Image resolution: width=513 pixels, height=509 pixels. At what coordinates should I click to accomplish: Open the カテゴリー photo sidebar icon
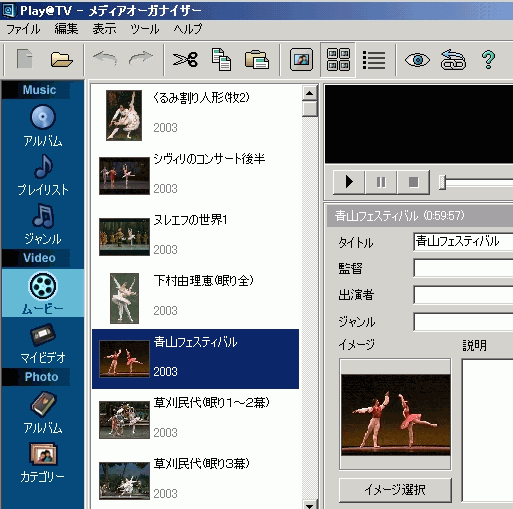point(43,453)
